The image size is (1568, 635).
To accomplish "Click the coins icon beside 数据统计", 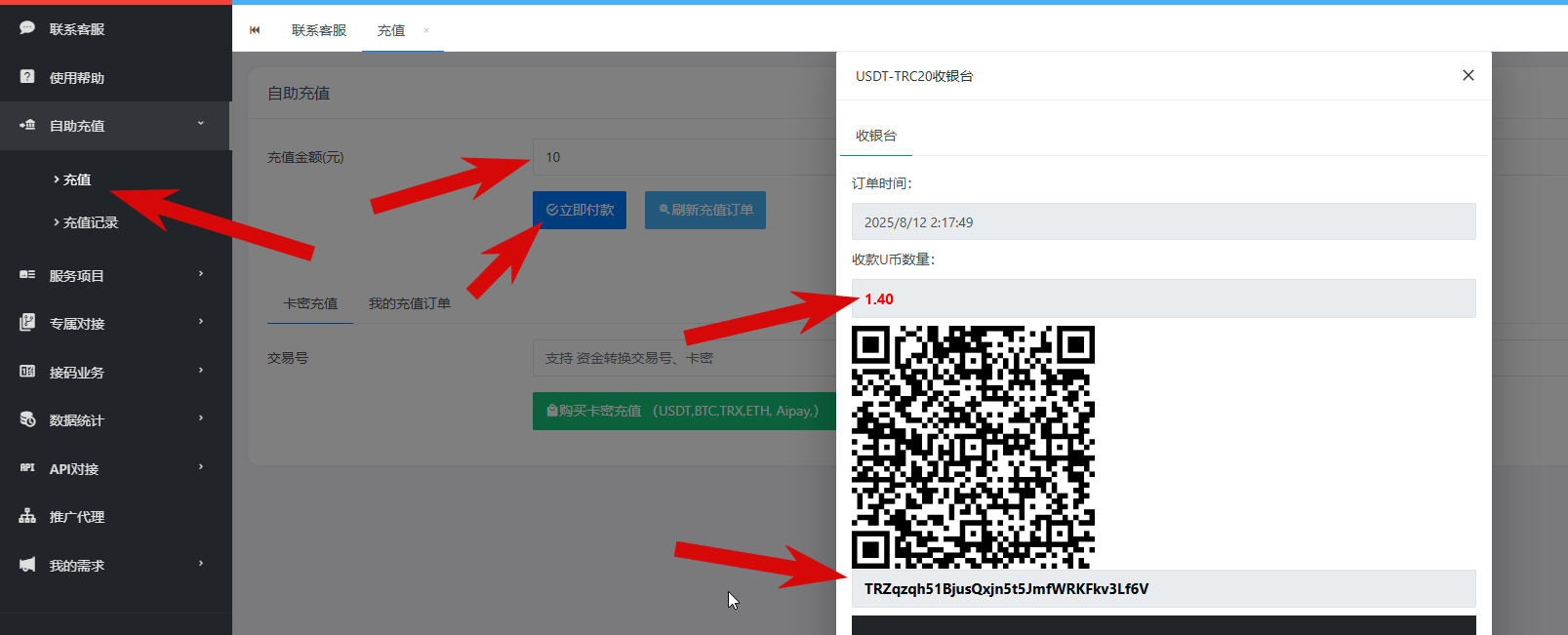I will pyautogui.click(x=27, y=419).
